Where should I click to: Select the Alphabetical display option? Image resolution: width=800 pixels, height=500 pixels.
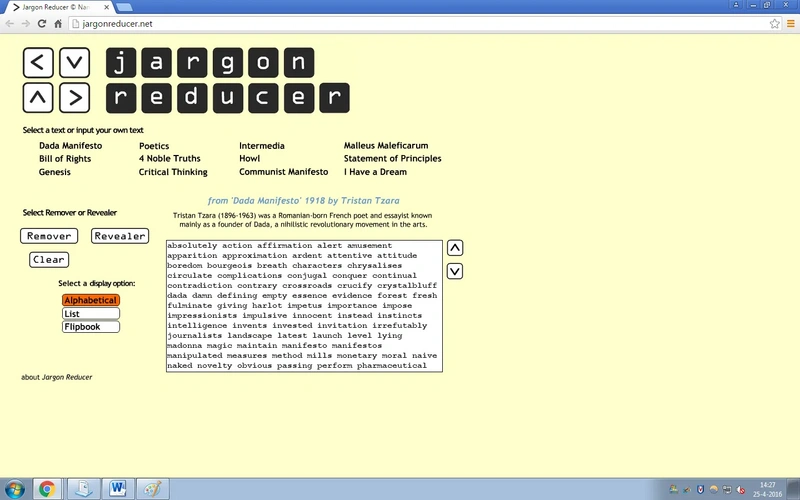91,300
